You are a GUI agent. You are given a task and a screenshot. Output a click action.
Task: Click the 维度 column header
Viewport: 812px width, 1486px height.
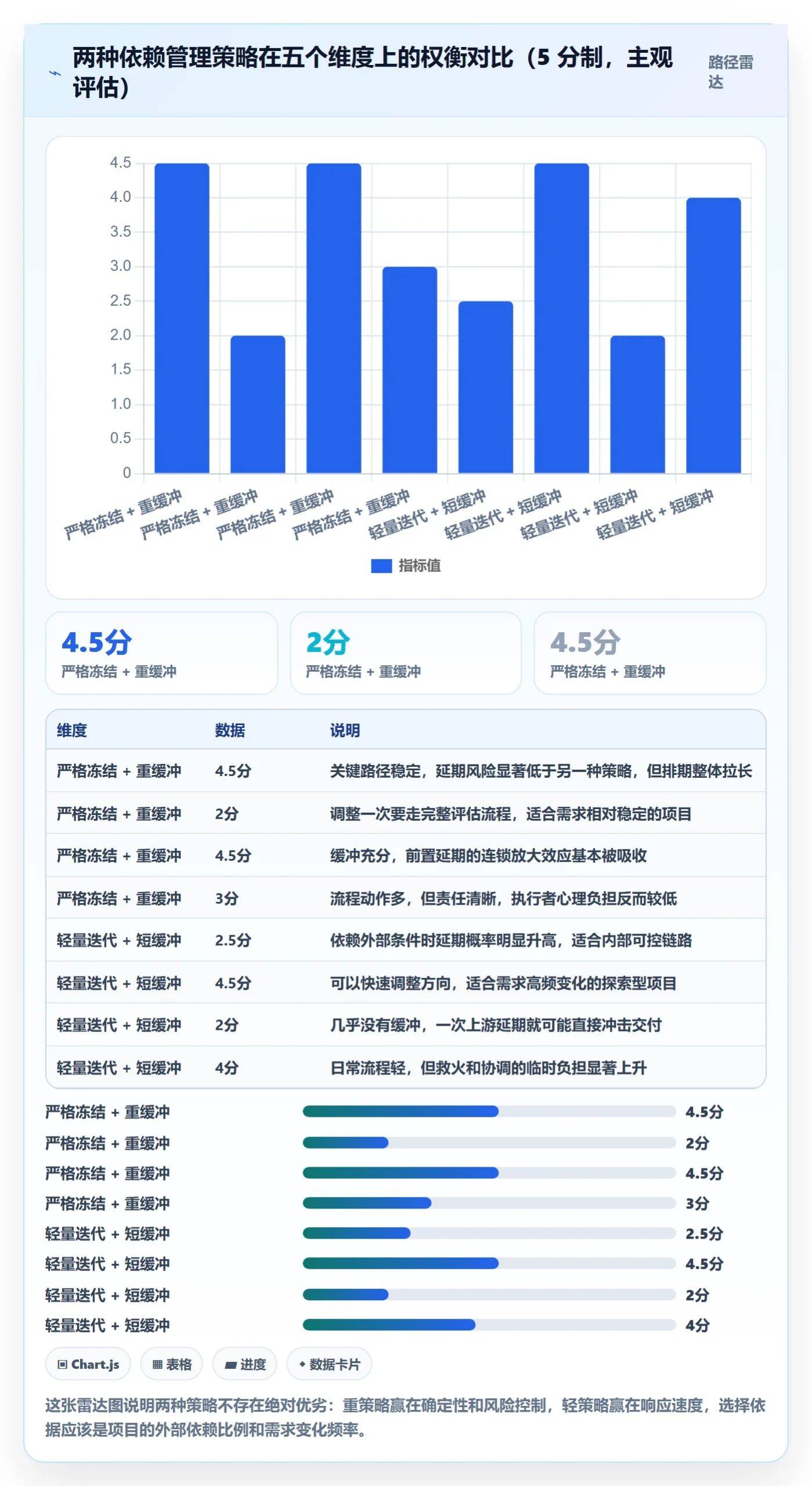coord(72,730)
